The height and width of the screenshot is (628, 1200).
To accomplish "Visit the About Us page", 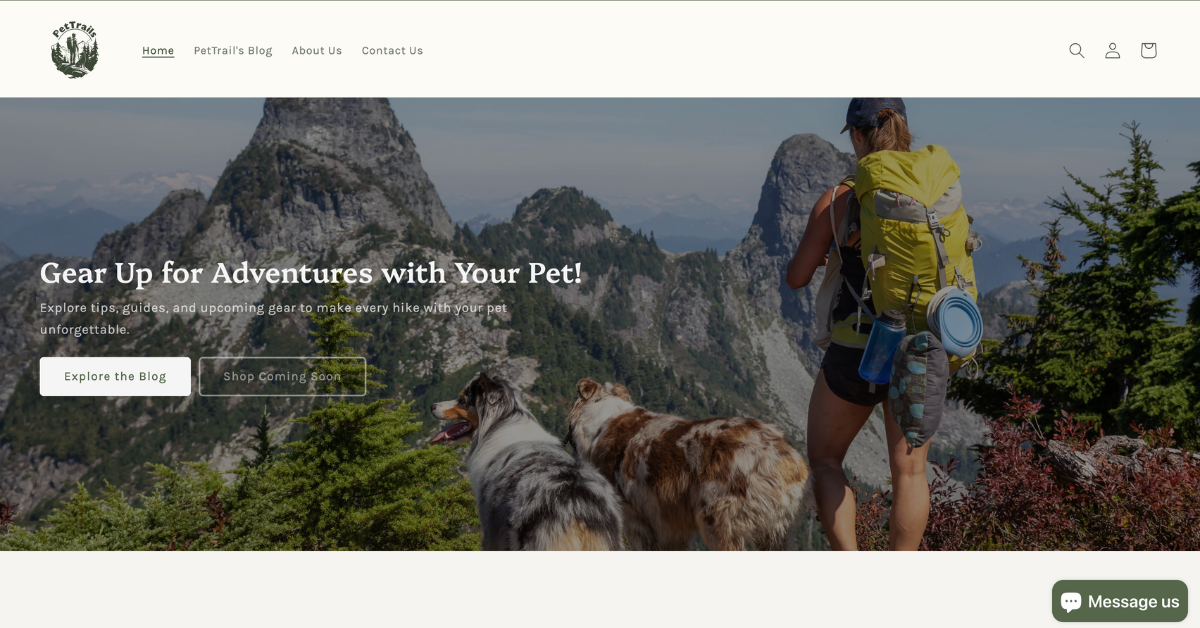I will pos(317,51).
